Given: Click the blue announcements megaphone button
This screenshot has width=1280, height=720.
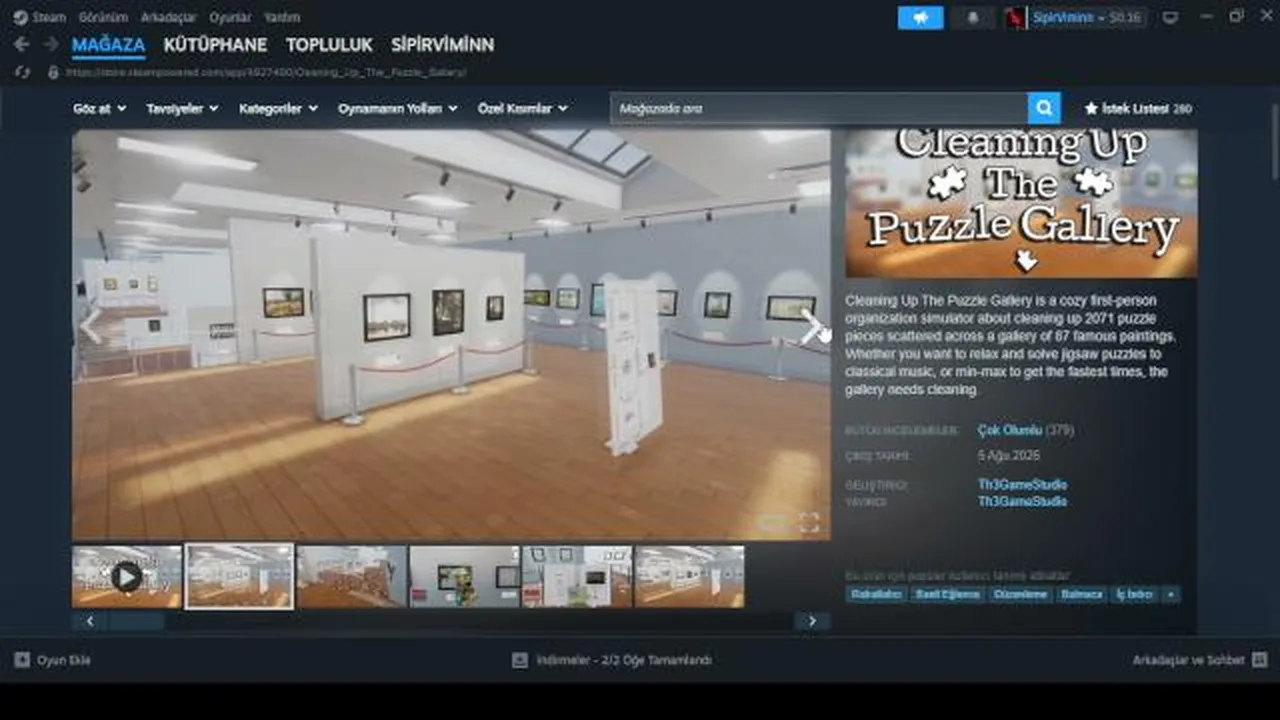Looking at the screenshot, I should point(920,18).
